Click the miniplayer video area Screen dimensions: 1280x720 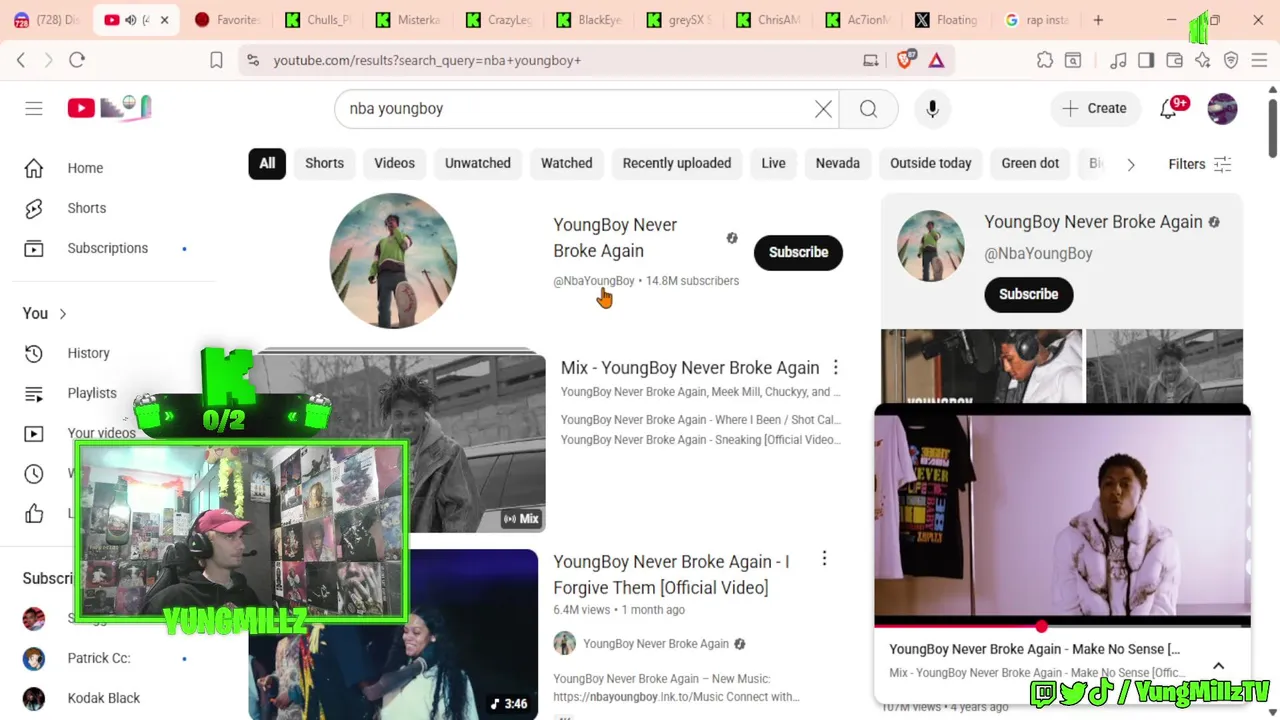(x=1062, y=516)
